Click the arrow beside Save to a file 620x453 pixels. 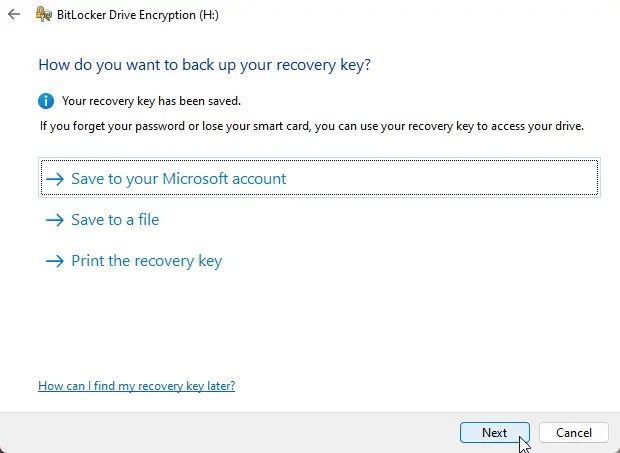(x=54, y=220)
